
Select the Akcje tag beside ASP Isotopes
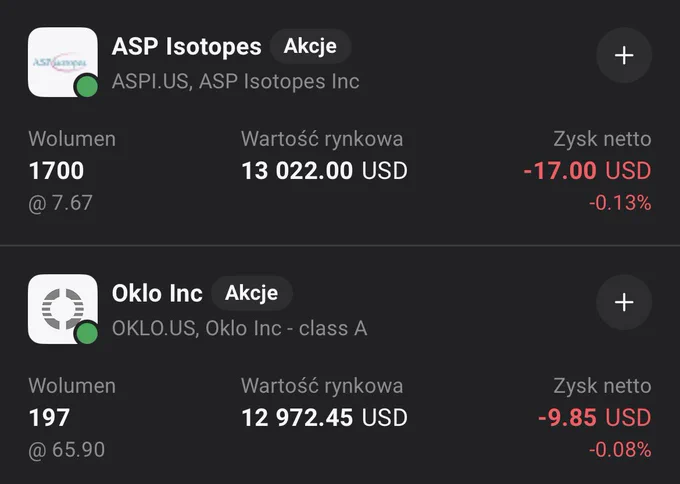coord(310,46)
